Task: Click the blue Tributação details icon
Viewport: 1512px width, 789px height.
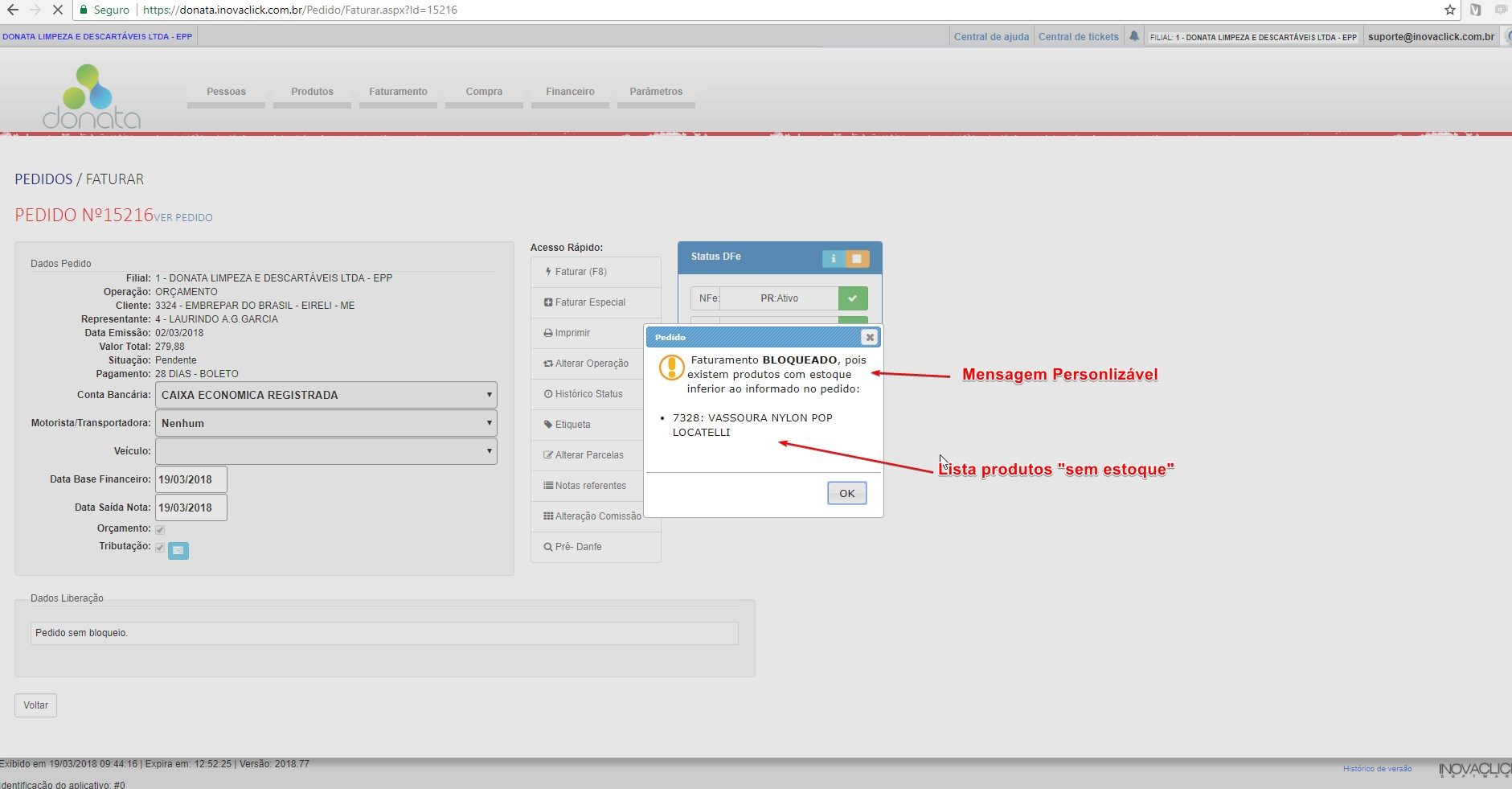Action: click(x=178, y=550)
